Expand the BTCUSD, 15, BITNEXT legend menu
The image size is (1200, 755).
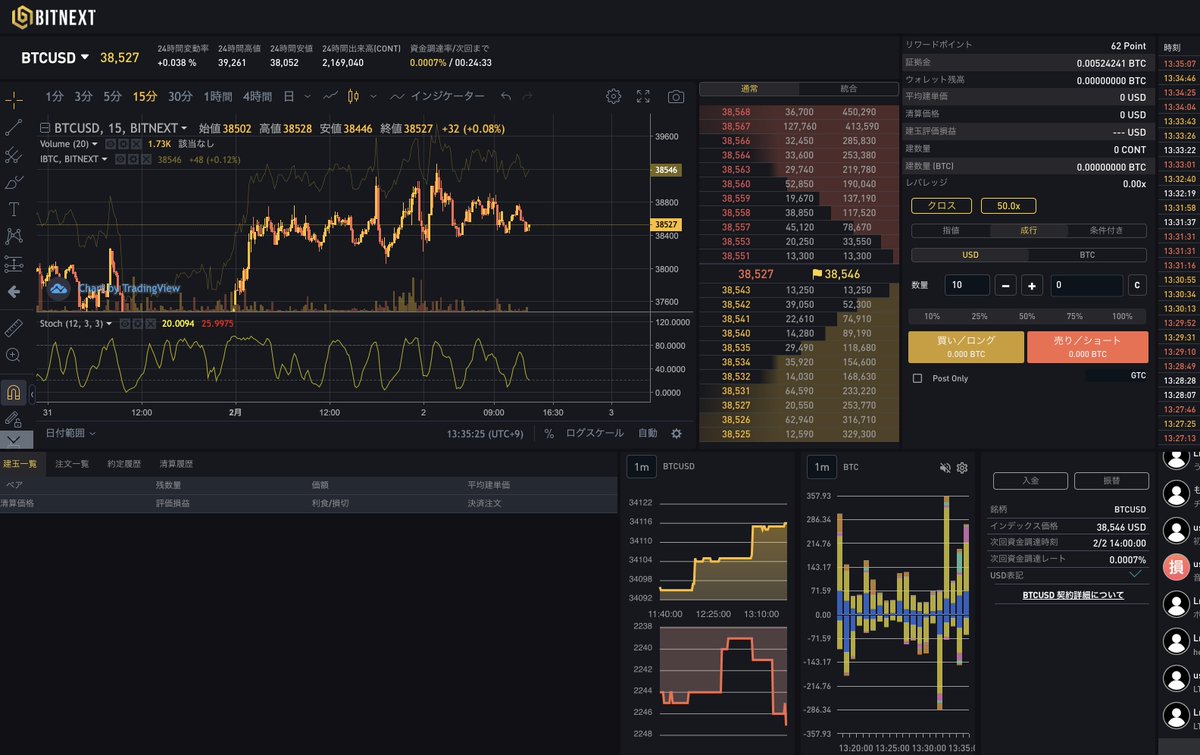[x=184, y=128]
